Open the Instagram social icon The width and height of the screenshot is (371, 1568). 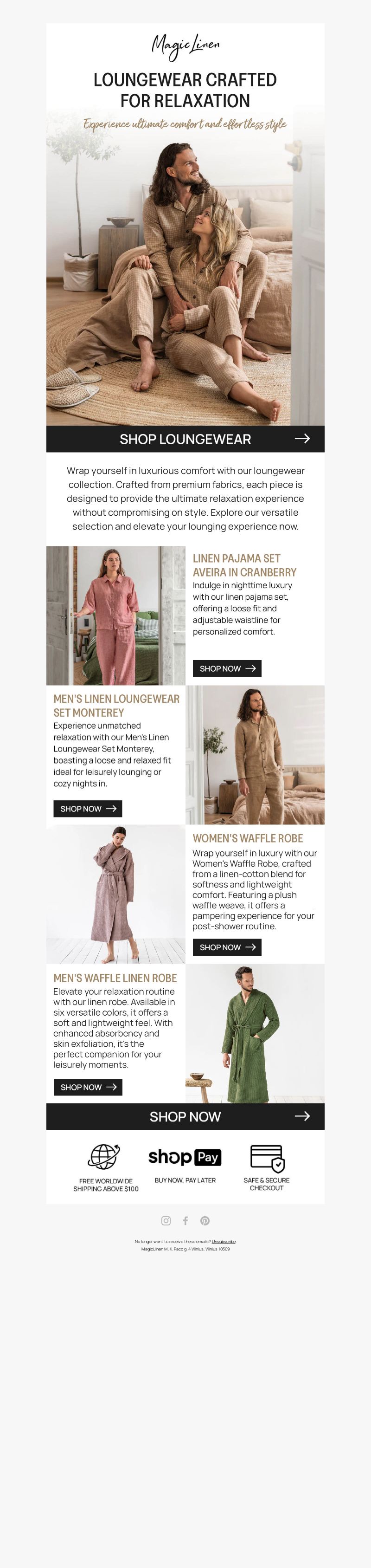(166, 1220)
